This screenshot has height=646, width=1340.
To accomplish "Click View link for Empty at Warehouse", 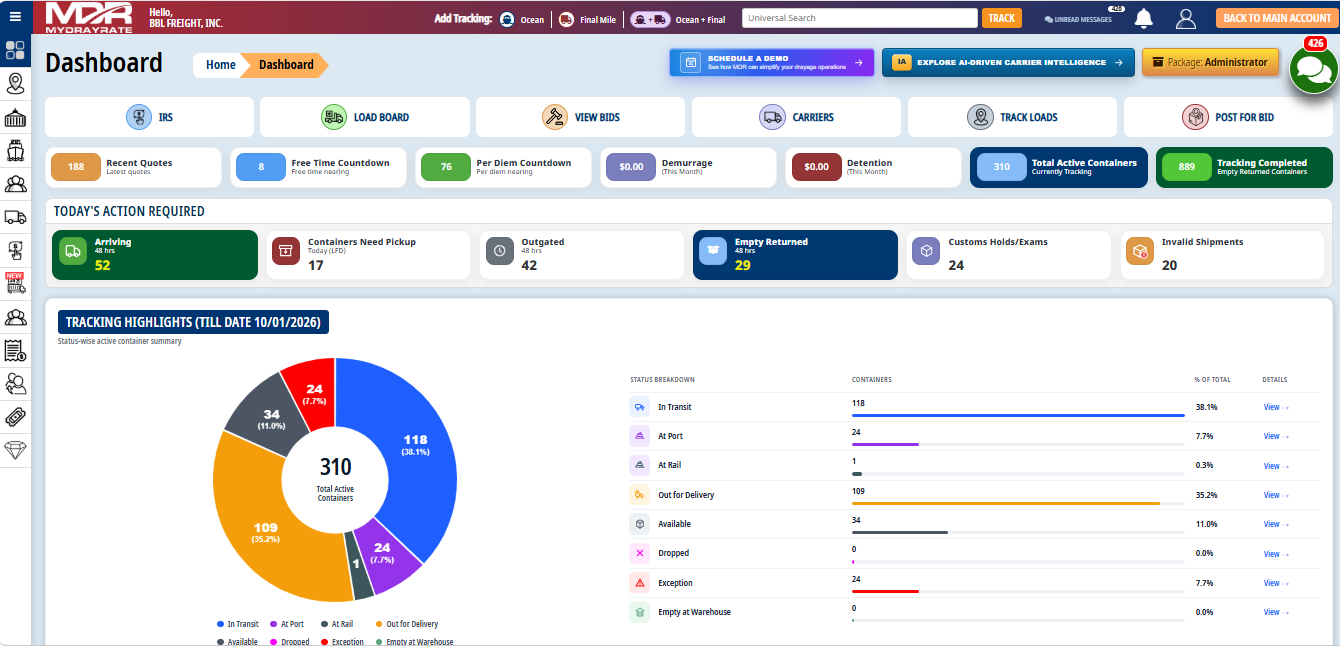I will [x=1275, y=612].
